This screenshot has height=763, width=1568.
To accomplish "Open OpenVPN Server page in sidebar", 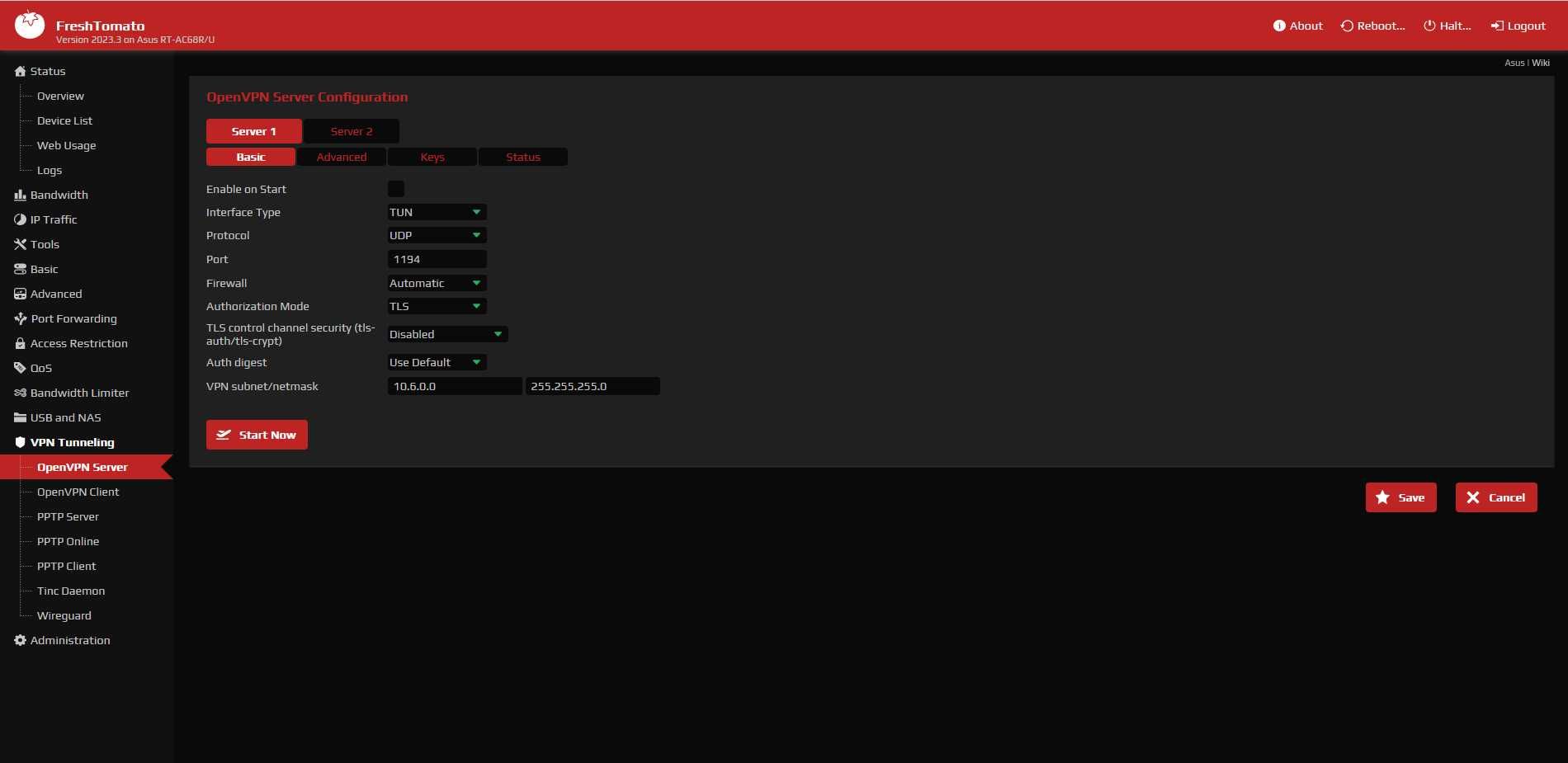I will 83,467.
